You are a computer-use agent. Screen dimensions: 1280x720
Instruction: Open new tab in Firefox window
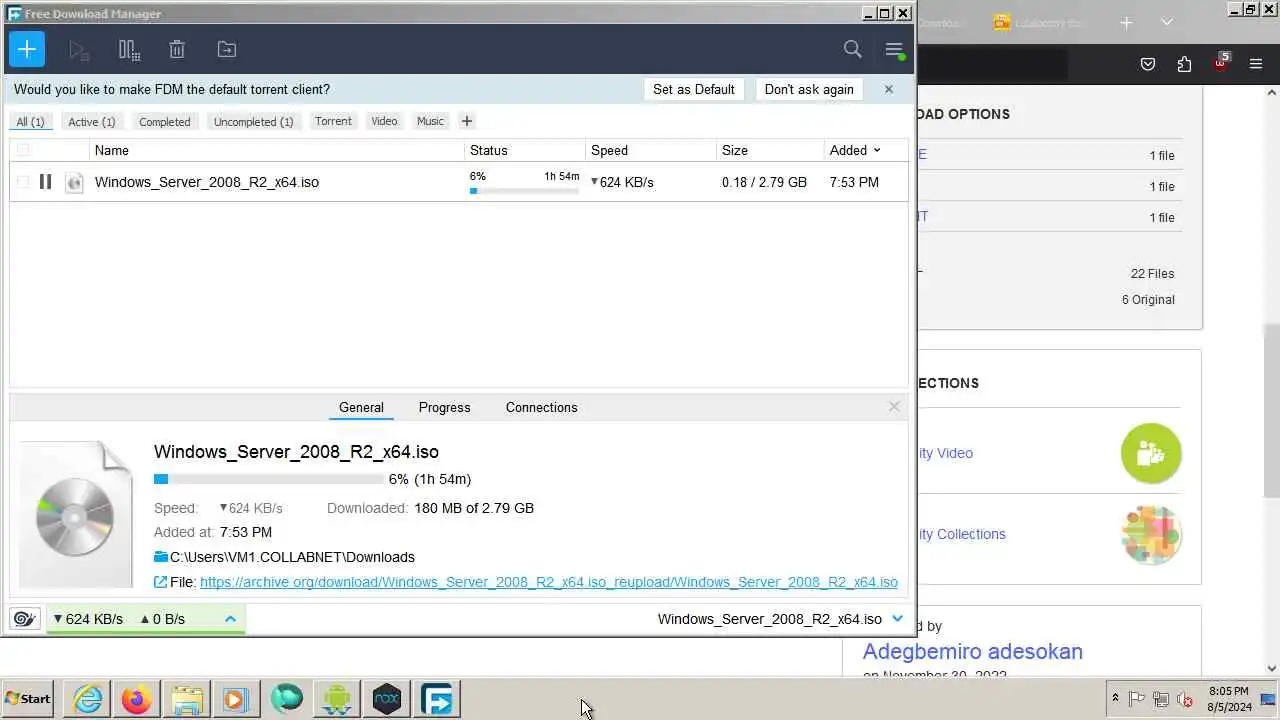pyautogui.click(x=1126, y=22)
